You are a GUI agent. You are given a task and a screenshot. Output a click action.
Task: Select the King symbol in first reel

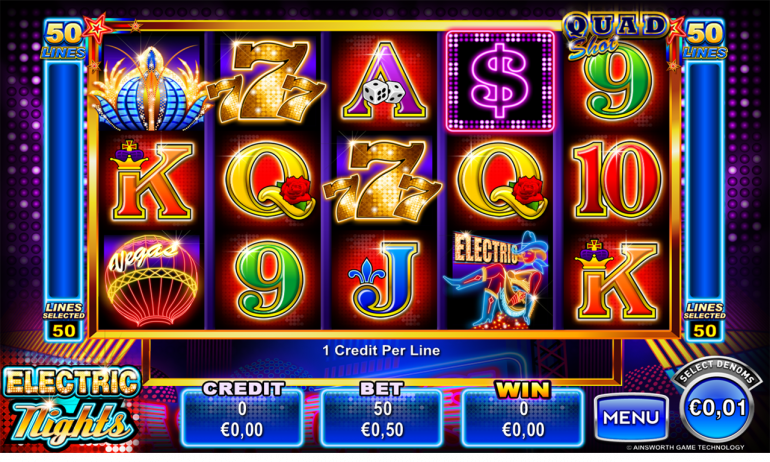151,181
